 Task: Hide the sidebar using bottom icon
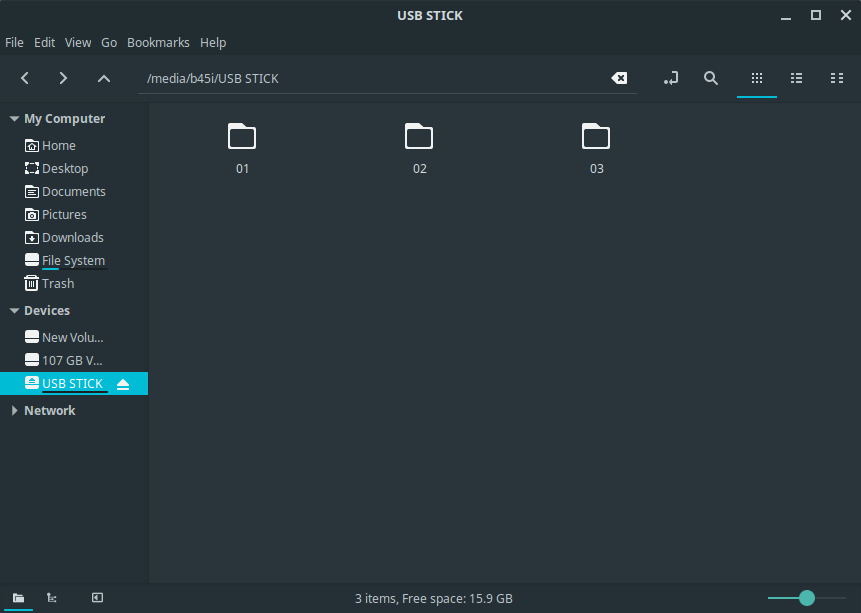tap(97, 598)
